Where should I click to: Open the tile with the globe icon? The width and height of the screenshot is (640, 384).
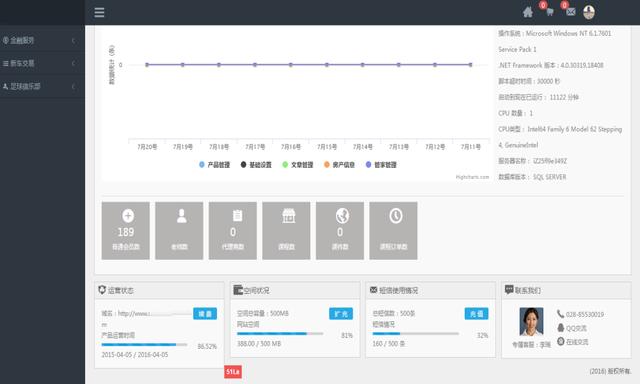pyautogui.click(x=340, y=231)
